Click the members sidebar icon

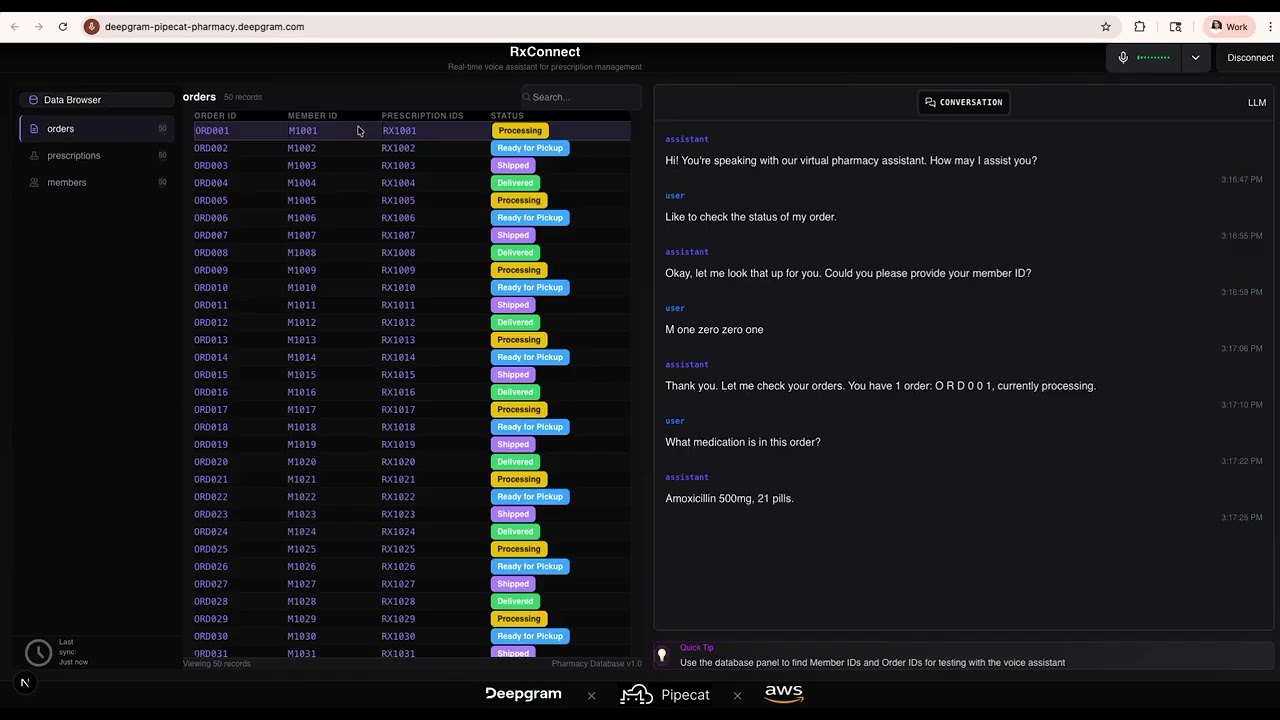[x=34, y=183]
